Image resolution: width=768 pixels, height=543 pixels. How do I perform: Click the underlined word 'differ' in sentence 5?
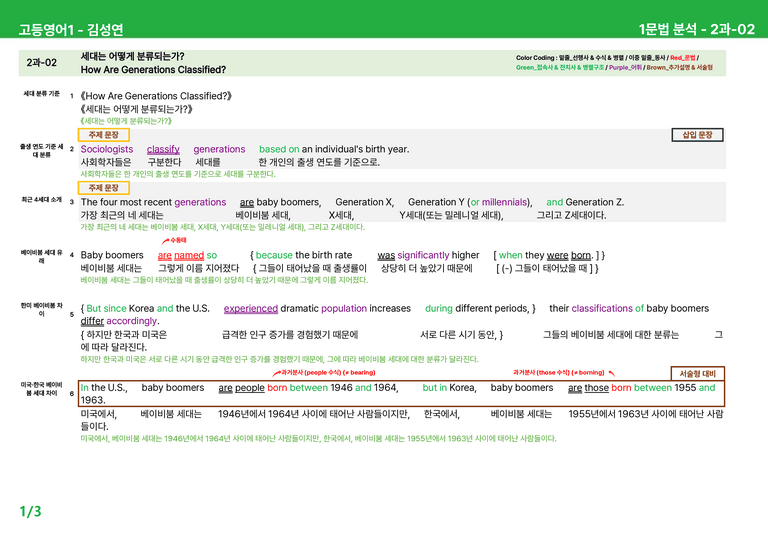pos(92,321)
